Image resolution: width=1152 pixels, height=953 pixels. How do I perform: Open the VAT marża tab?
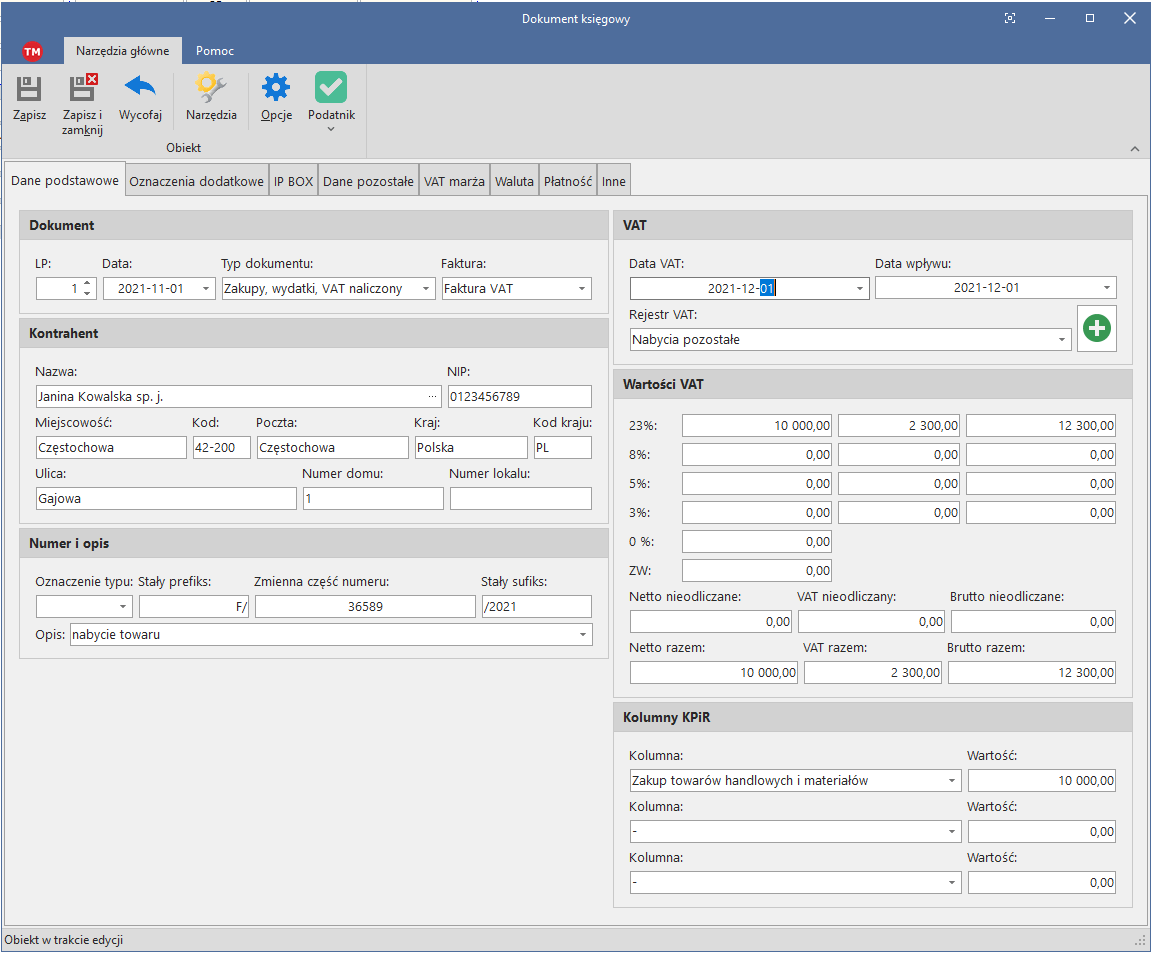454,182
